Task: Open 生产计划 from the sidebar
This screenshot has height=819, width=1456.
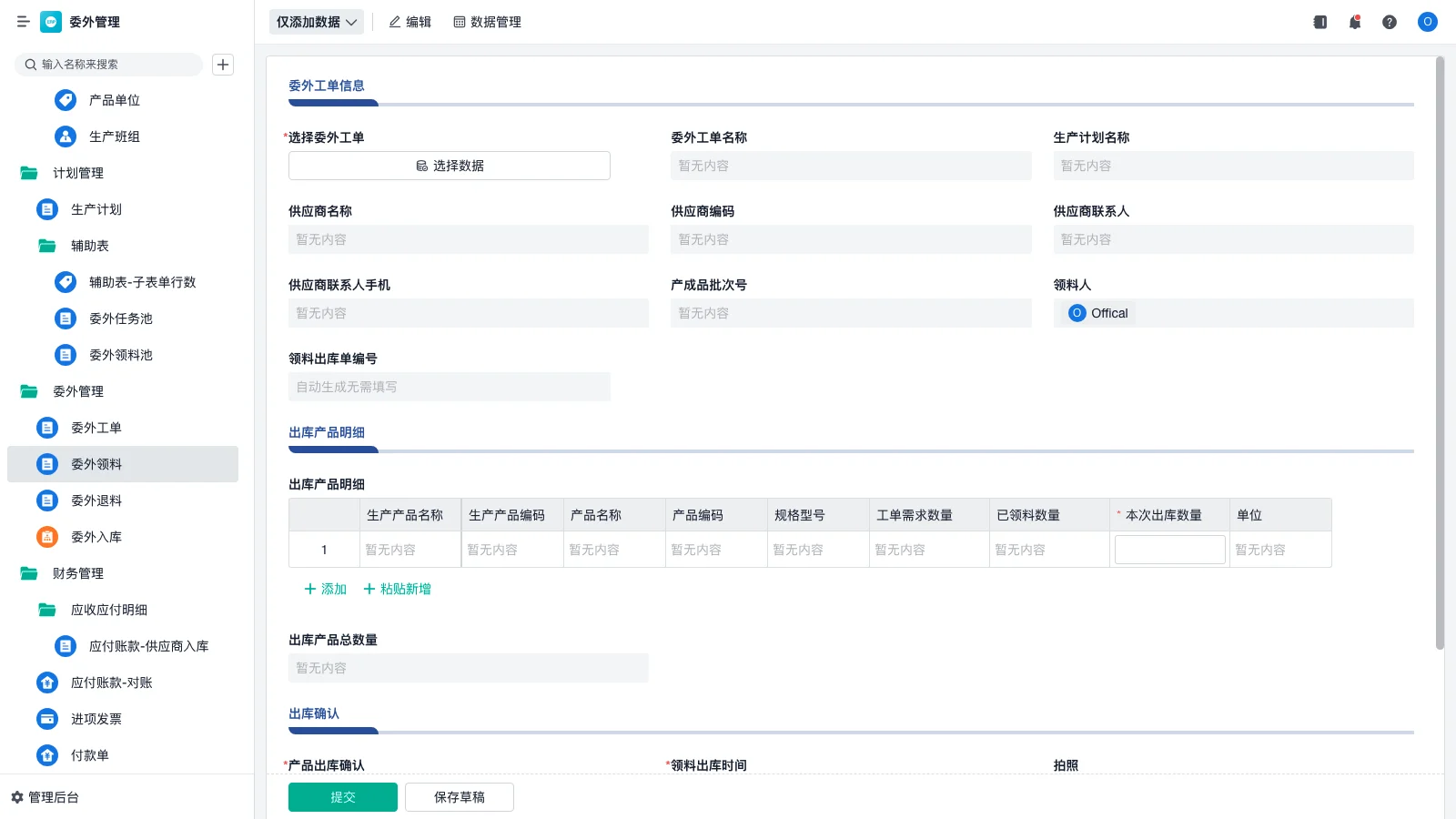Action: (97, 209)
